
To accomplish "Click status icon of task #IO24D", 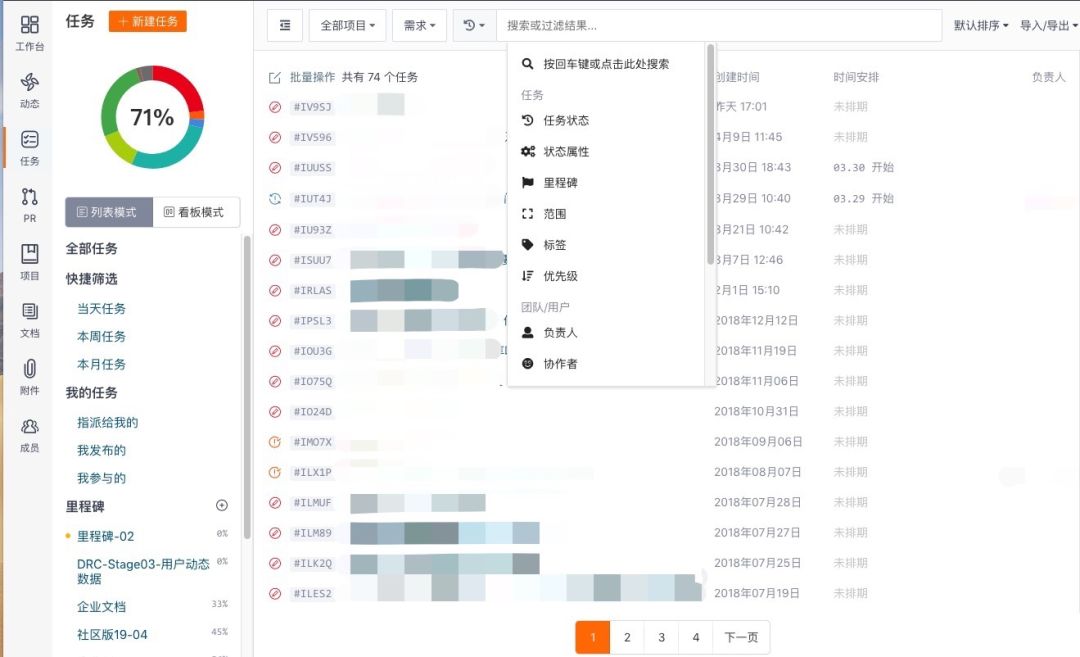I will pyautogui.click(x=275, y=412).
